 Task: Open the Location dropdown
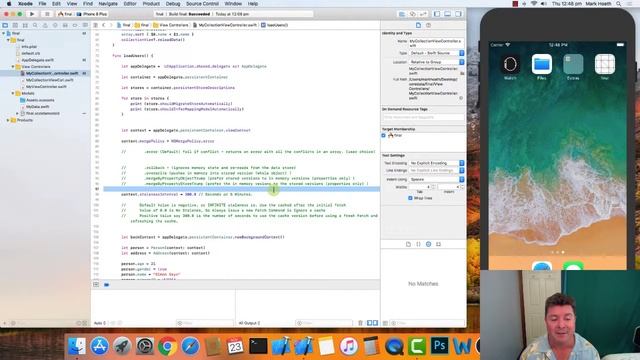(x=436, y=62)
